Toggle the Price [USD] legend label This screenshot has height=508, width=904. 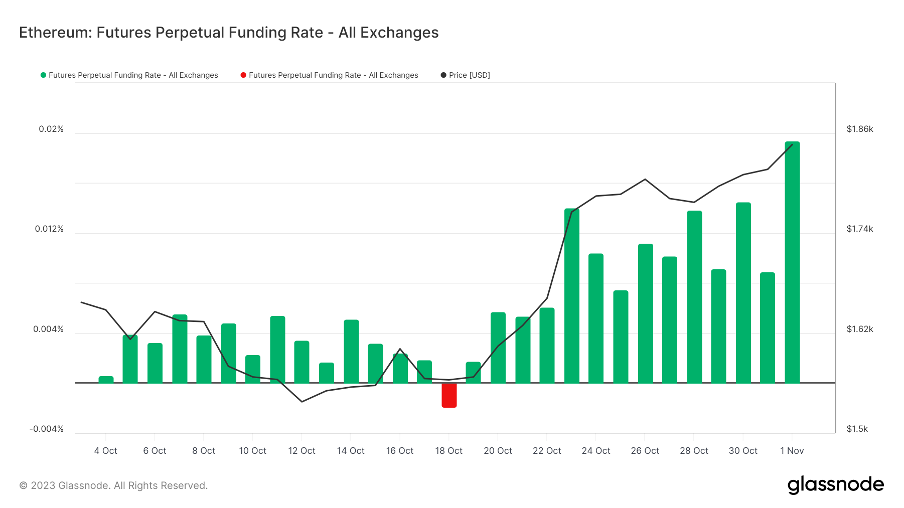pos(470,75)
